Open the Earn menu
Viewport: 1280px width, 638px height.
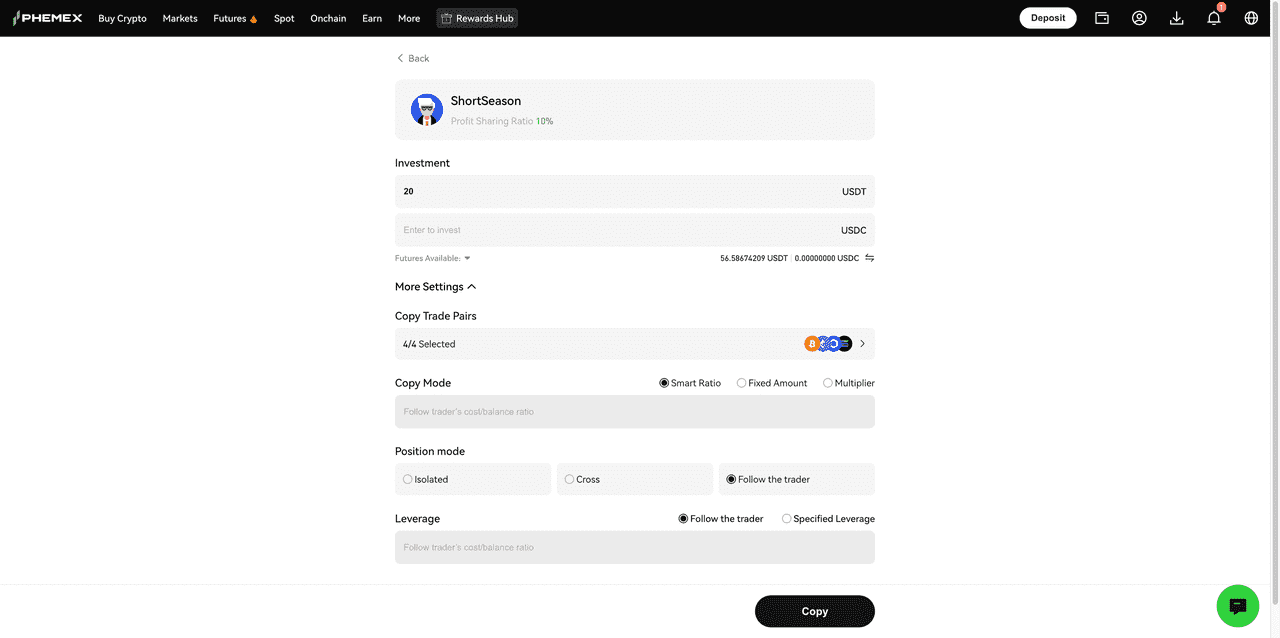click(x=372, y=18)
